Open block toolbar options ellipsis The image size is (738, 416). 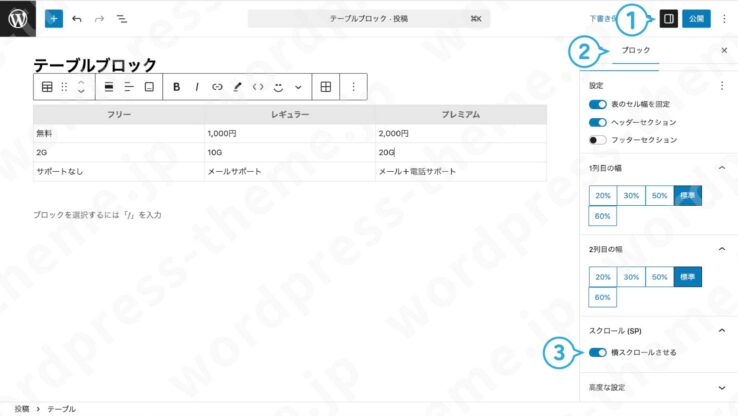pyautogui.click(x=353, y=87)
